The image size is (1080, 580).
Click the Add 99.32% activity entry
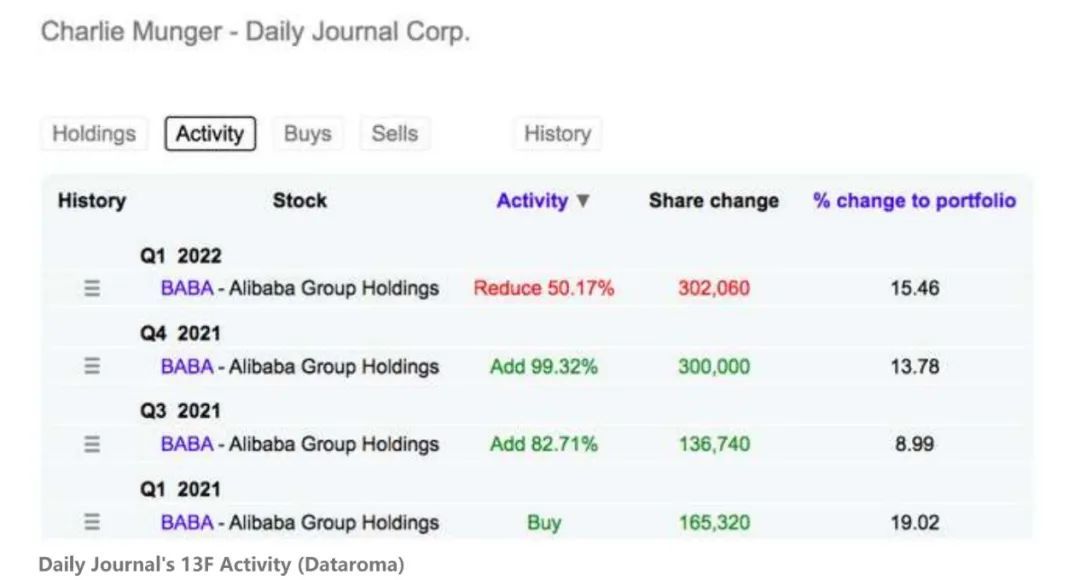coord(543,367)
